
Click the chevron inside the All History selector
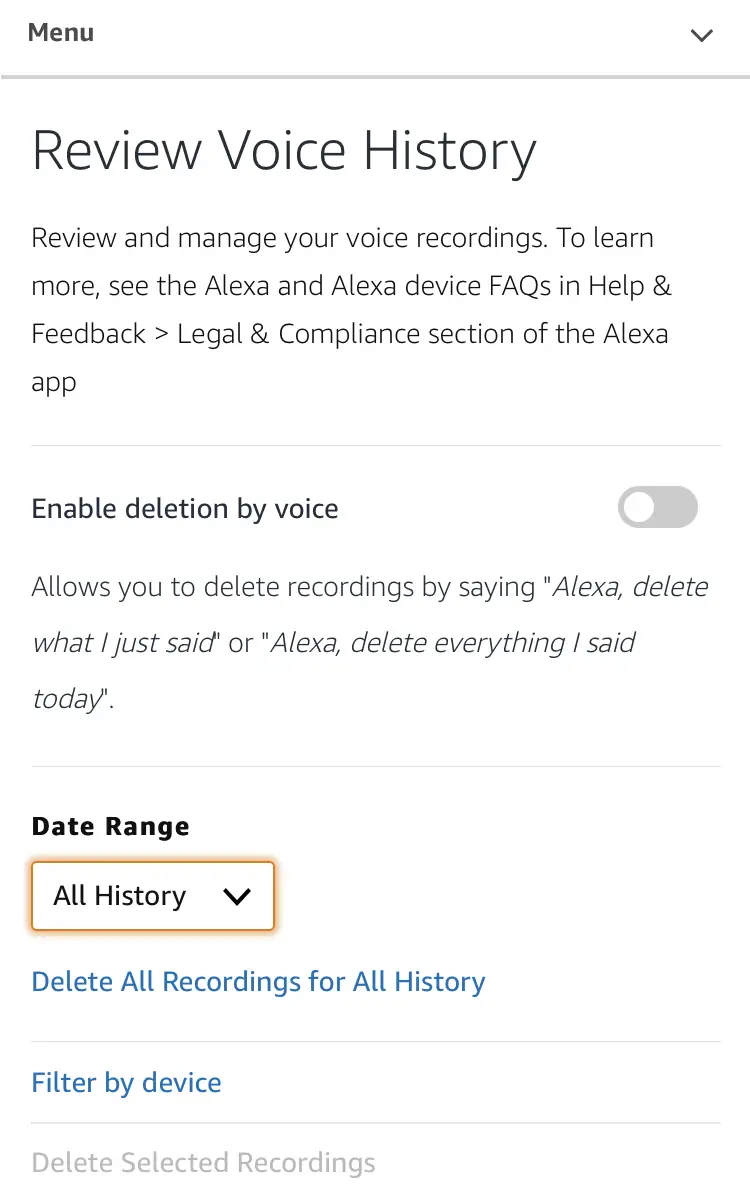click(237, 896)
